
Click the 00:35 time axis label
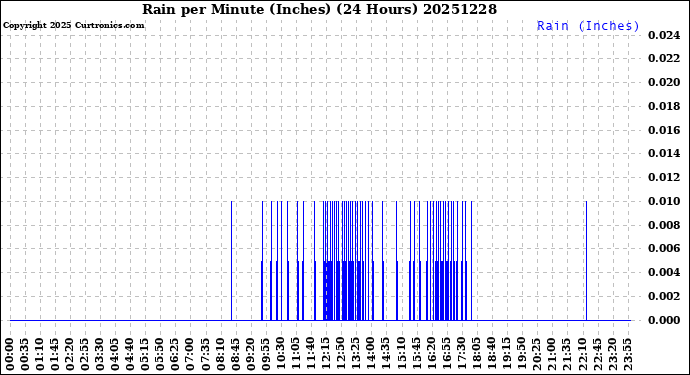coord(25,355)
